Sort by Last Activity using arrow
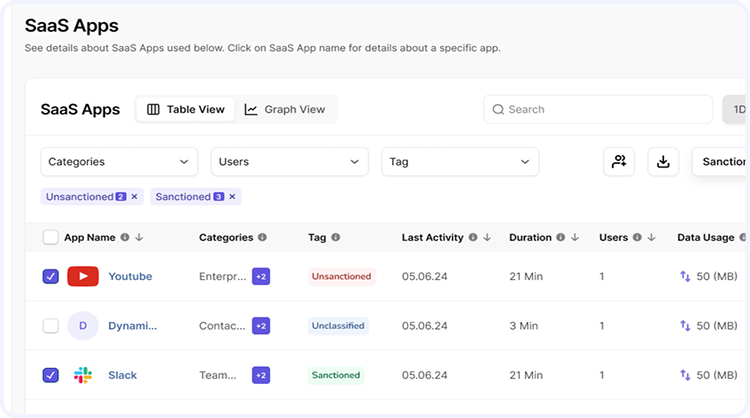Viewport: 750px width, 418px height. coord(487,237)
